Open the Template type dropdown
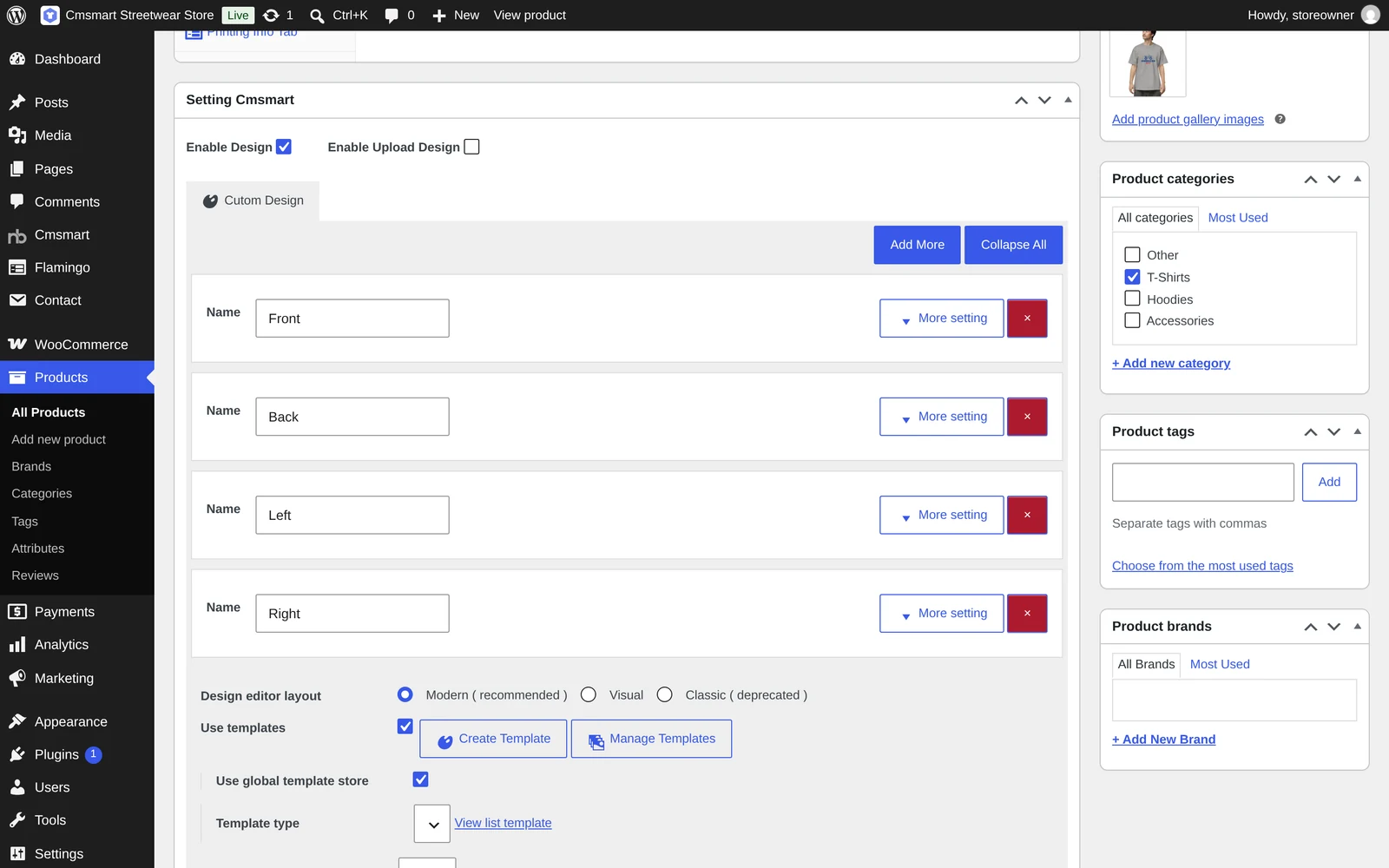The image size is (1389, 868). pyautogui.click(x=432, y=824)
